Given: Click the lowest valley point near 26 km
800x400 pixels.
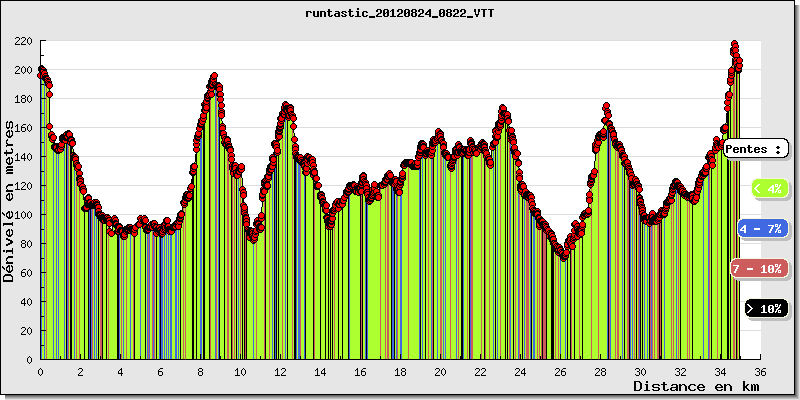Looking at the screenshot, I should (x=564, y=257).
